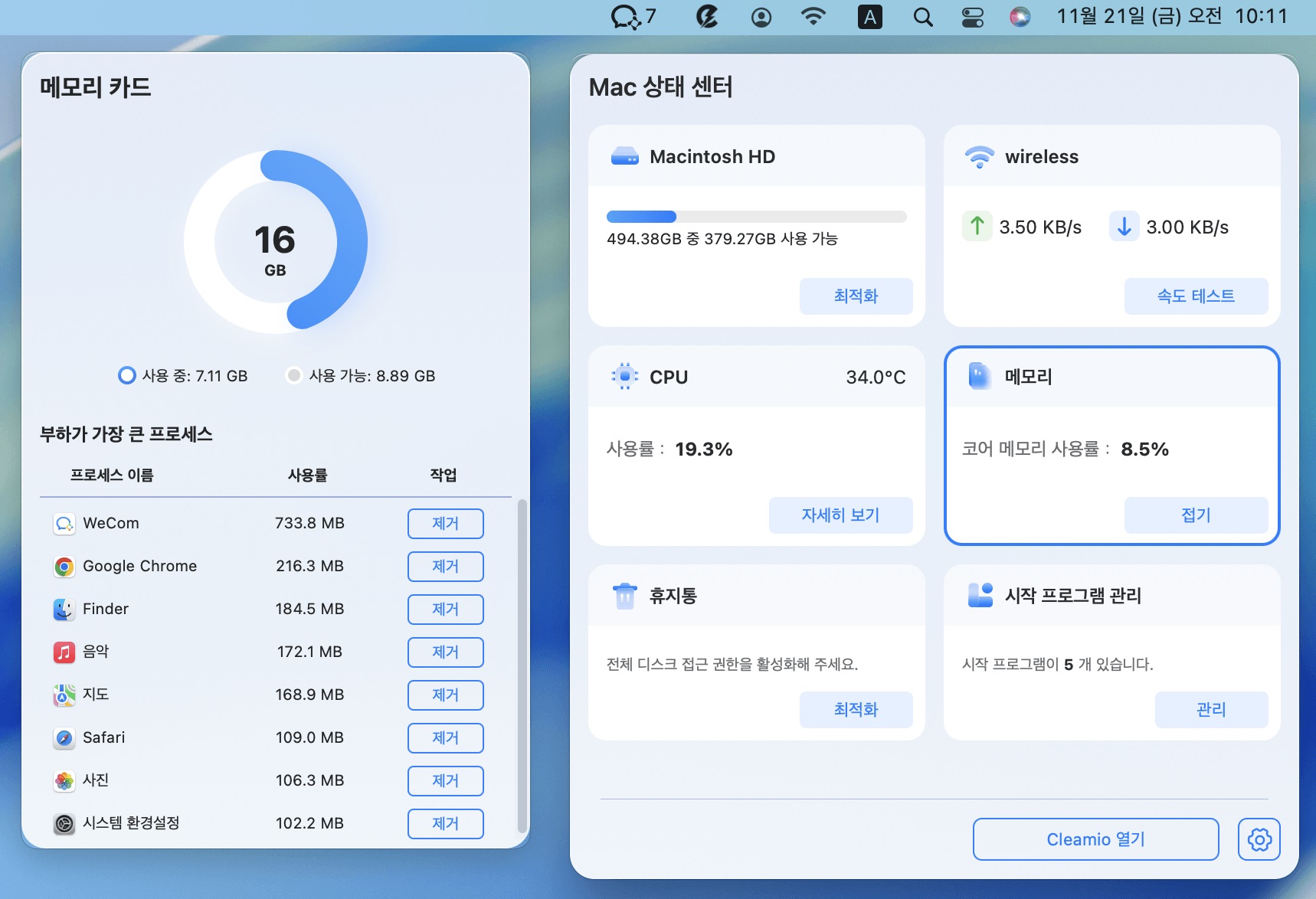
Task: Run the 속도 테스트 speed test
Action: [x=1196, y=296]
